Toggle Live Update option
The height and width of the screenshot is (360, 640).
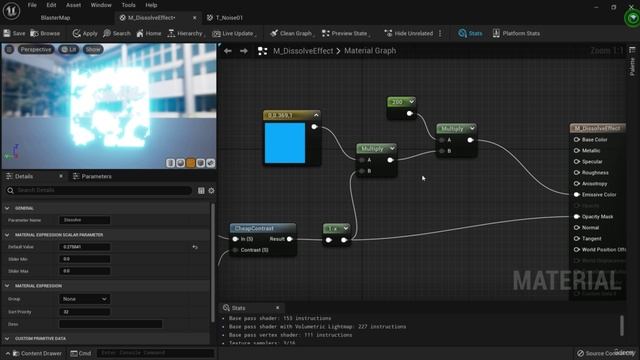pos(234,33)
